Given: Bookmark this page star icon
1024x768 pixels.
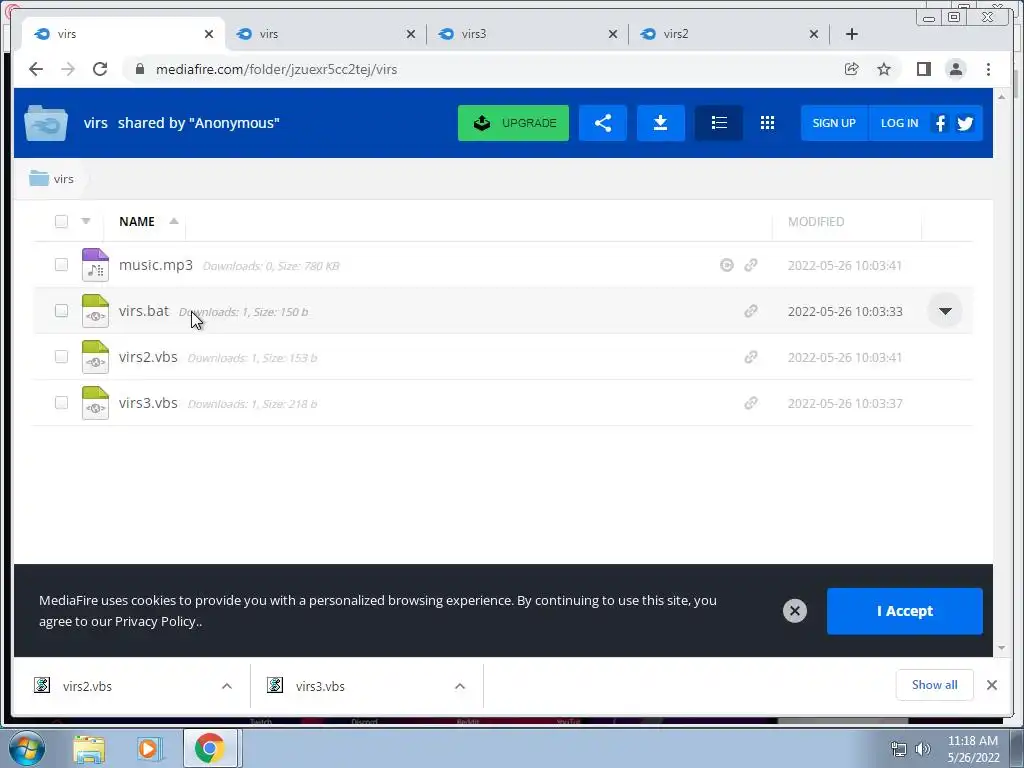Looking at the screenshot, I should pos(884,69).
